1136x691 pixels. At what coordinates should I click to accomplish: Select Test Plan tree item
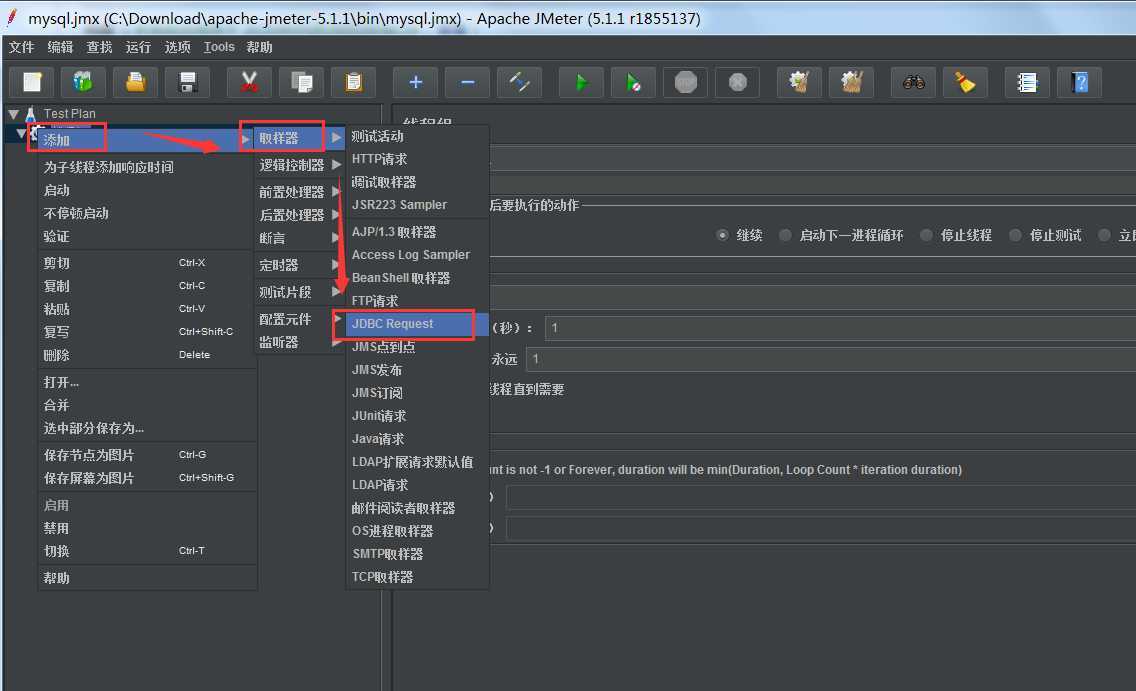[70, 114]
